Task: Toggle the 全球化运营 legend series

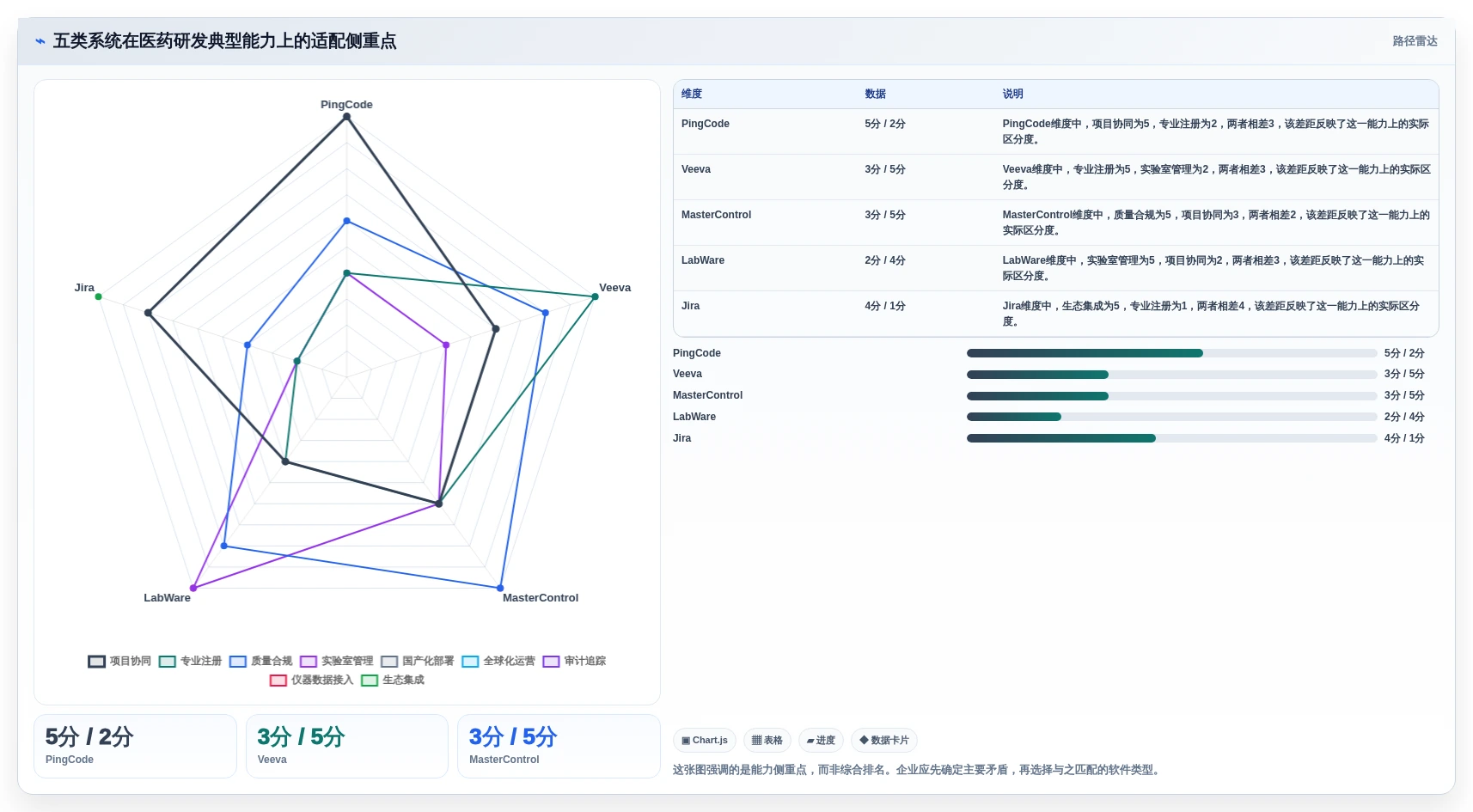Action: click(x=498, y=661)
